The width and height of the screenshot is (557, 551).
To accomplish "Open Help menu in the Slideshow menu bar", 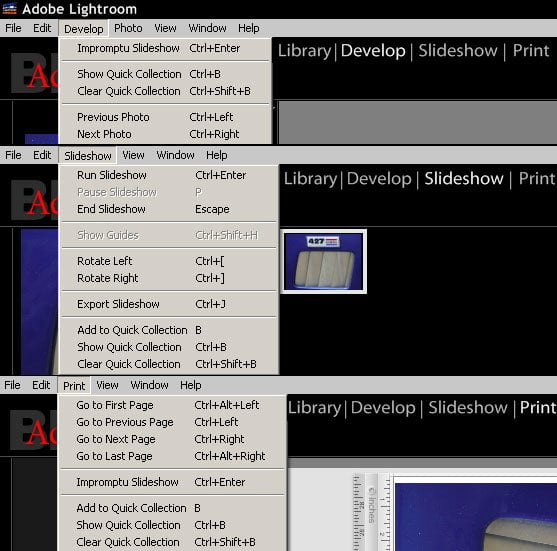I will (217, 155).
